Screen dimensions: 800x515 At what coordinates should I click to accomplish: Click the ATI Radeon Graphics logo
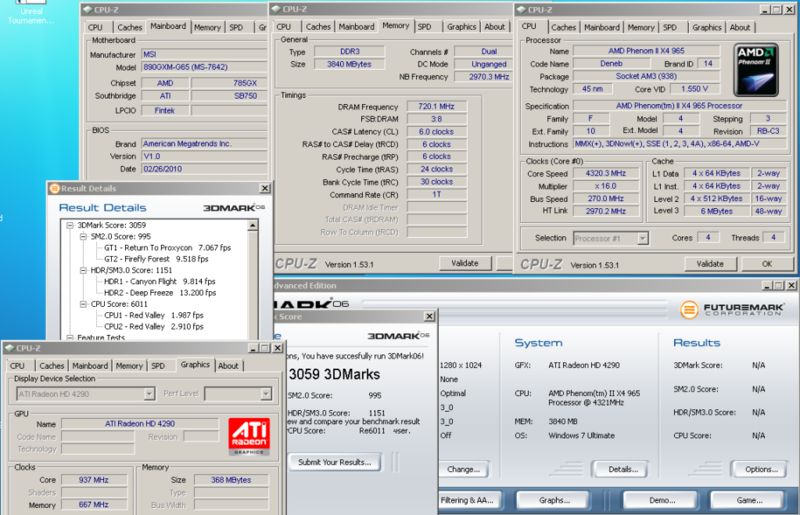click(247, 436)
